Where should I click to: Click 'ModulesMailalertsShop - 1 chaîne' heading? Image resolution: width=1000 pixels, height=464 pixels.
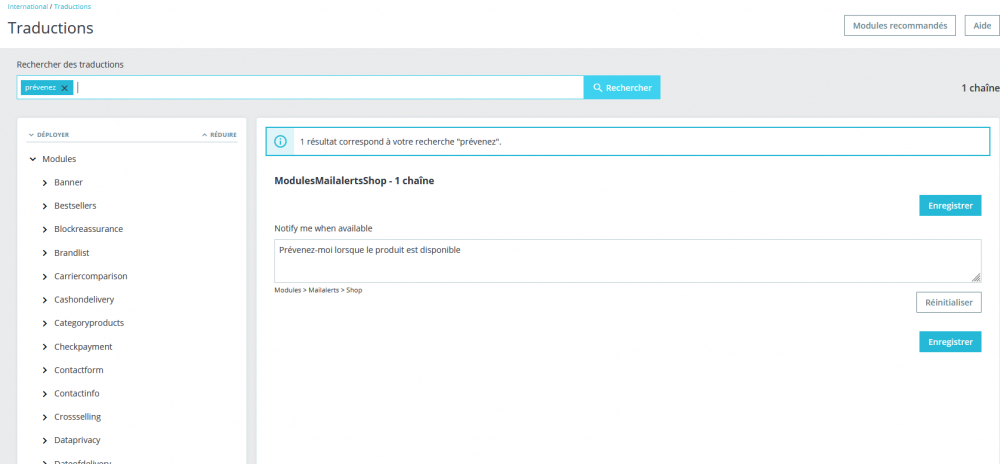click(x=354, y=181)
